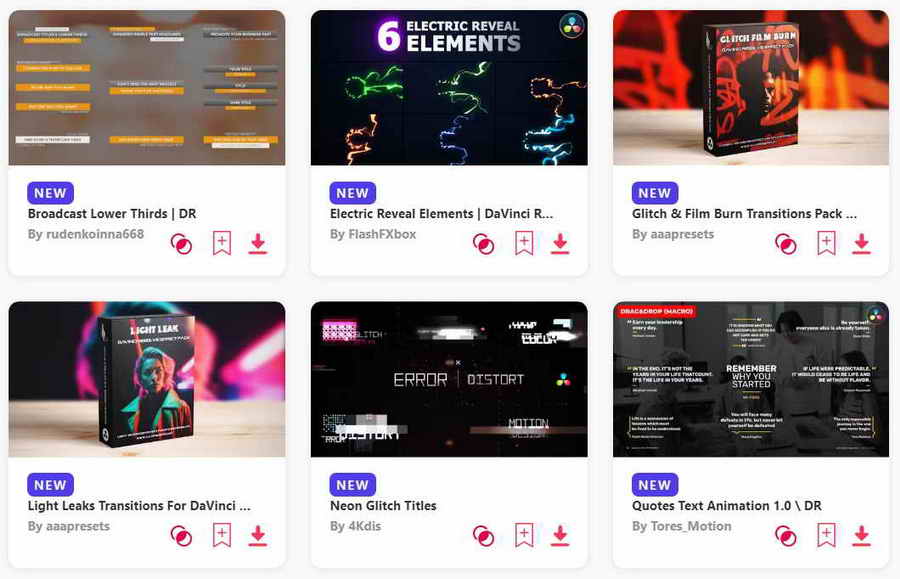
Task: Open the Light Leak box preview thumbnail
Action: [147, 379]
